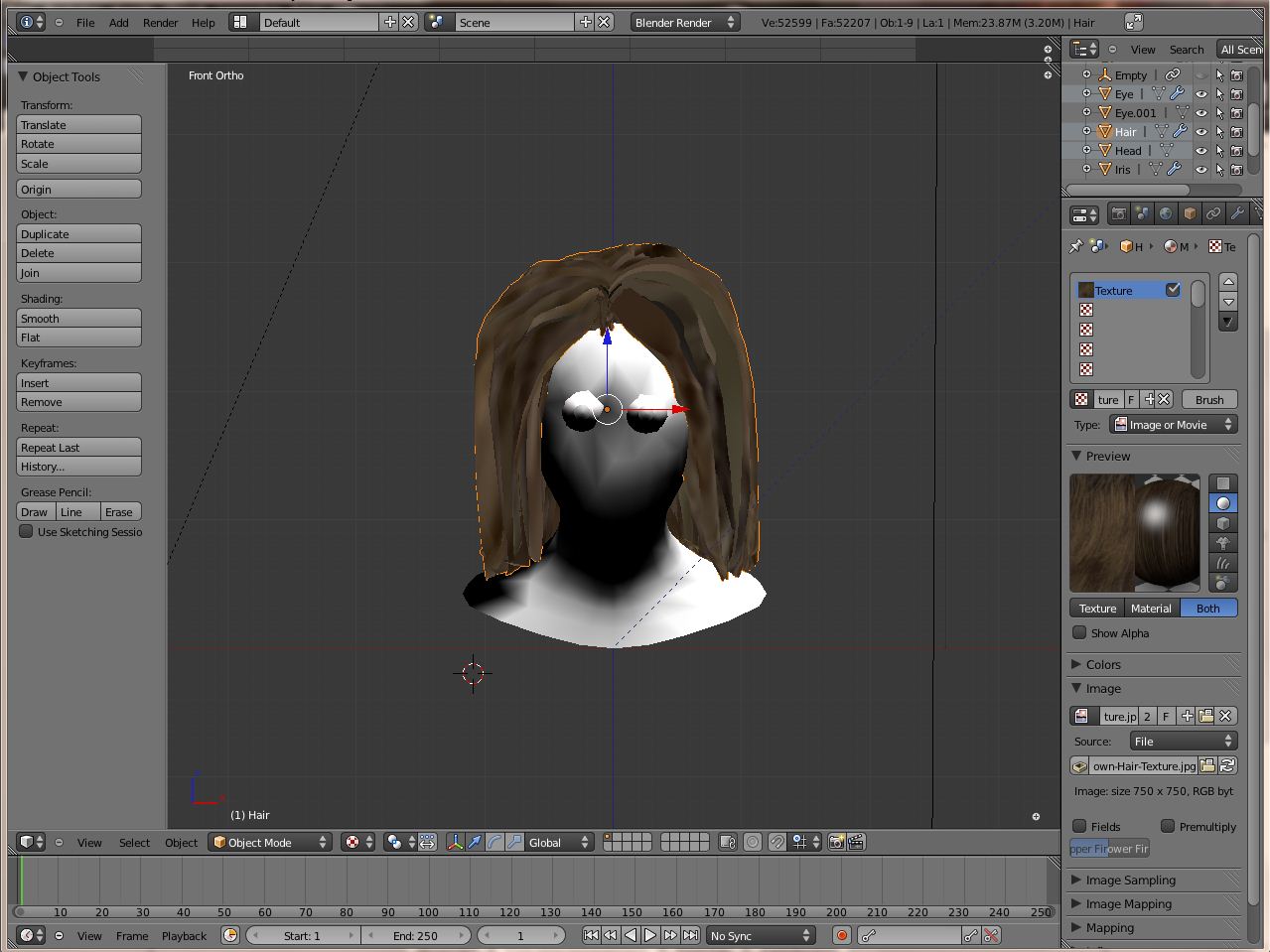
Task: Expand the Colors panel
Action: pos(1102,665)
